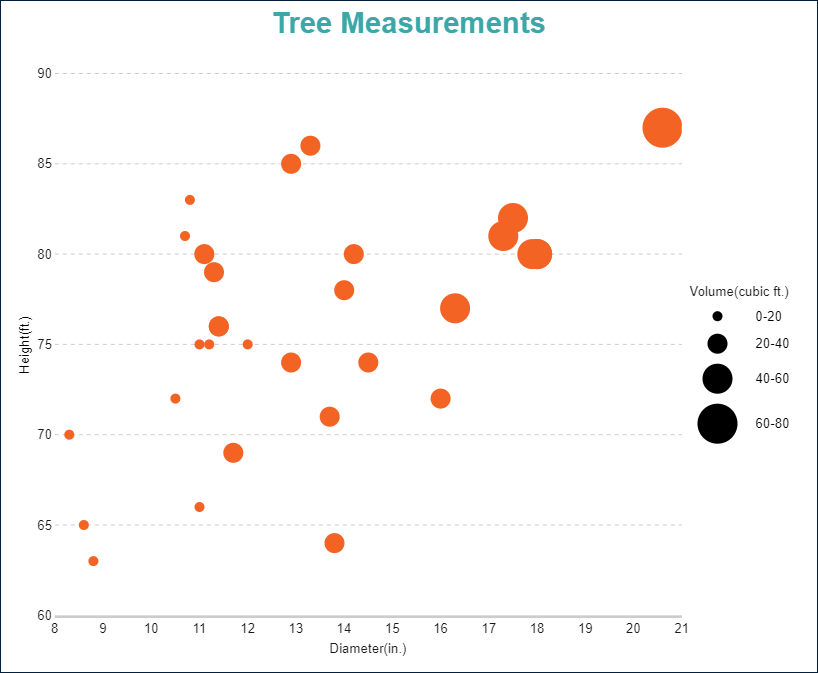The image size is (818, 673).
Task: Click the 0-20 legend circle
Action: click(x=717, y=316)
